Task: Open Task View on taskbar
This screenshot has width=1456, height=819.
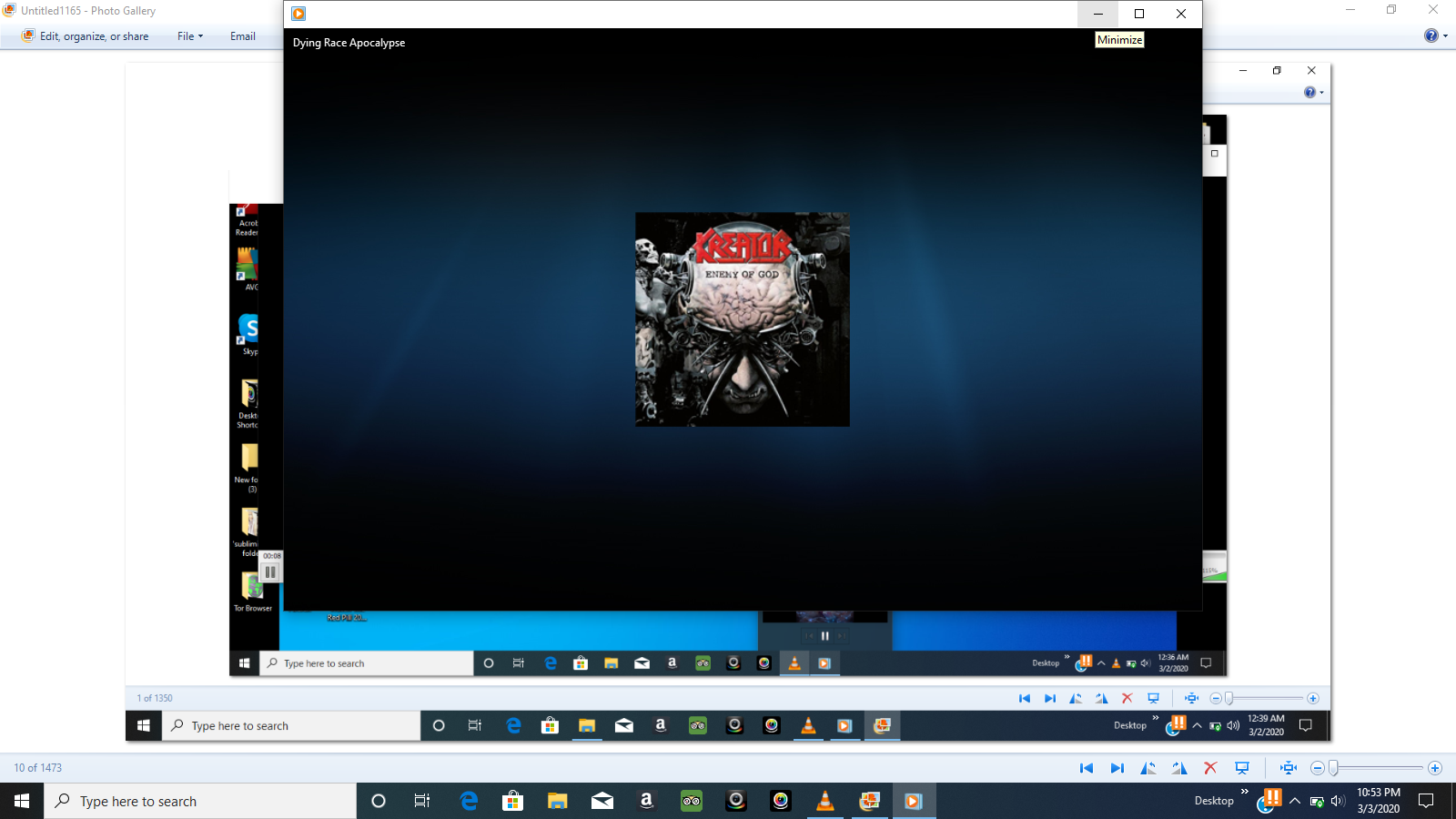Action: point(422,801)
